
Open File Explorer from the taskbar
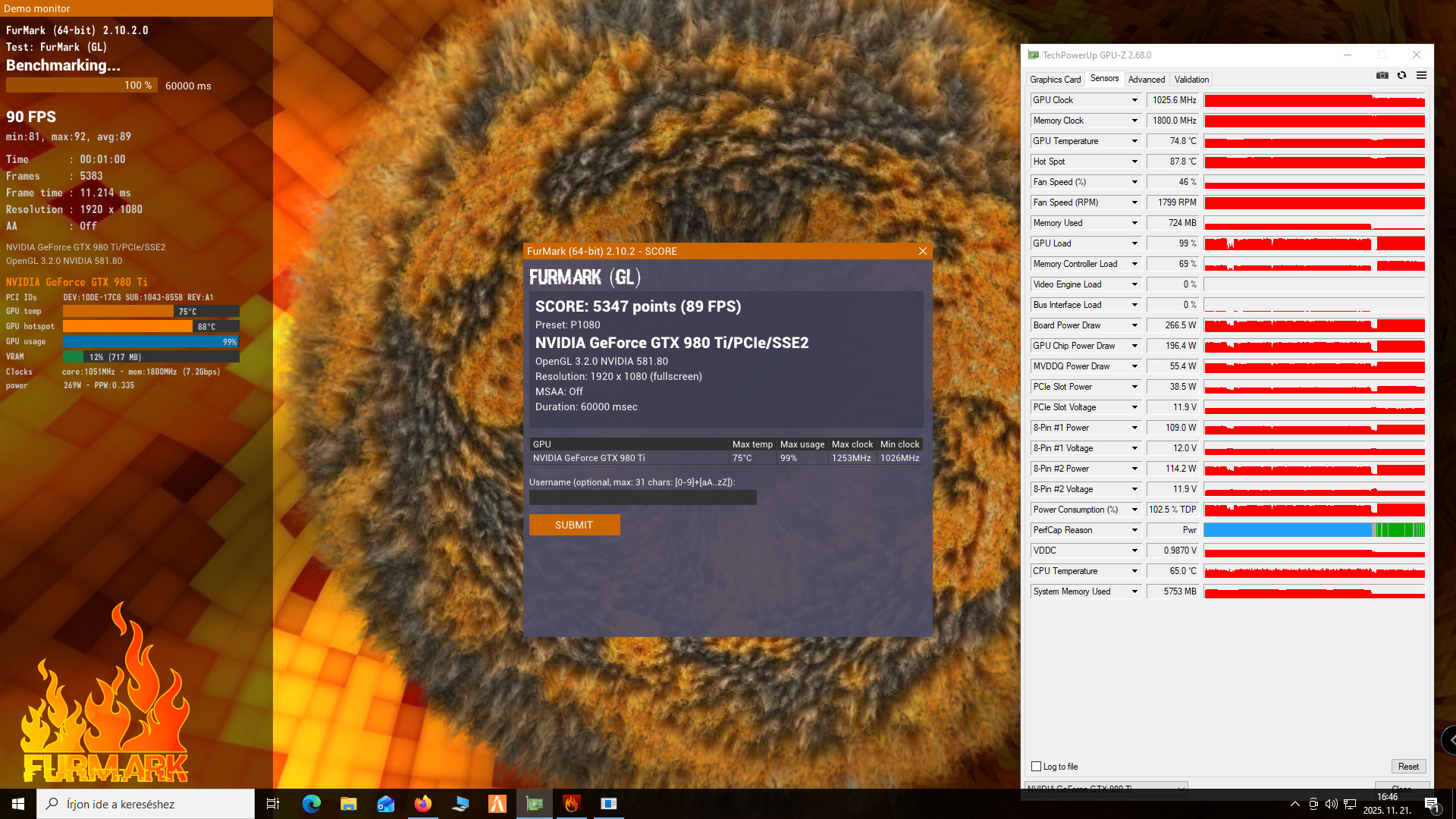[348, 804]
